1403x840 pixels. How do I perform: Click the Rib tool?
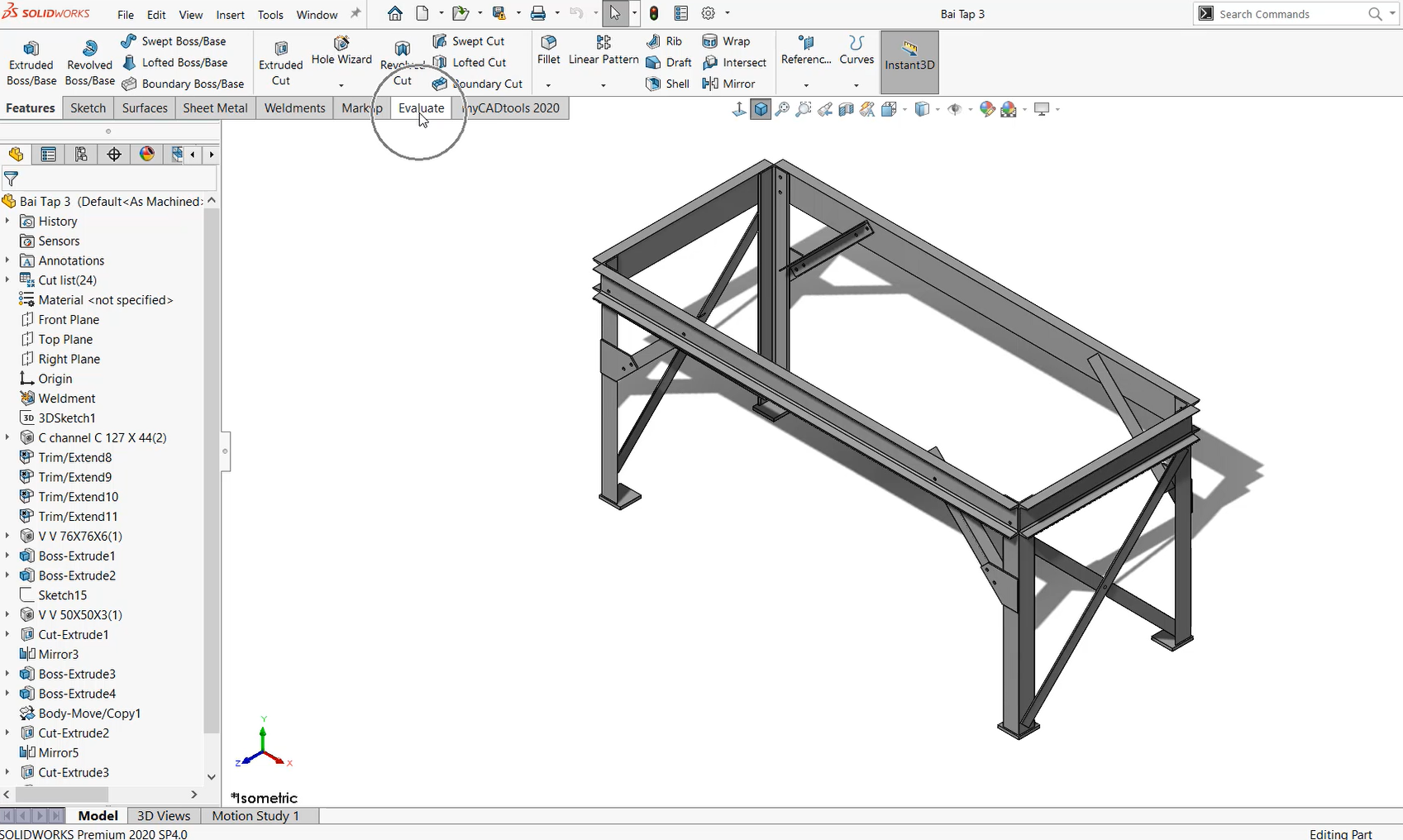tap(665, 41)
